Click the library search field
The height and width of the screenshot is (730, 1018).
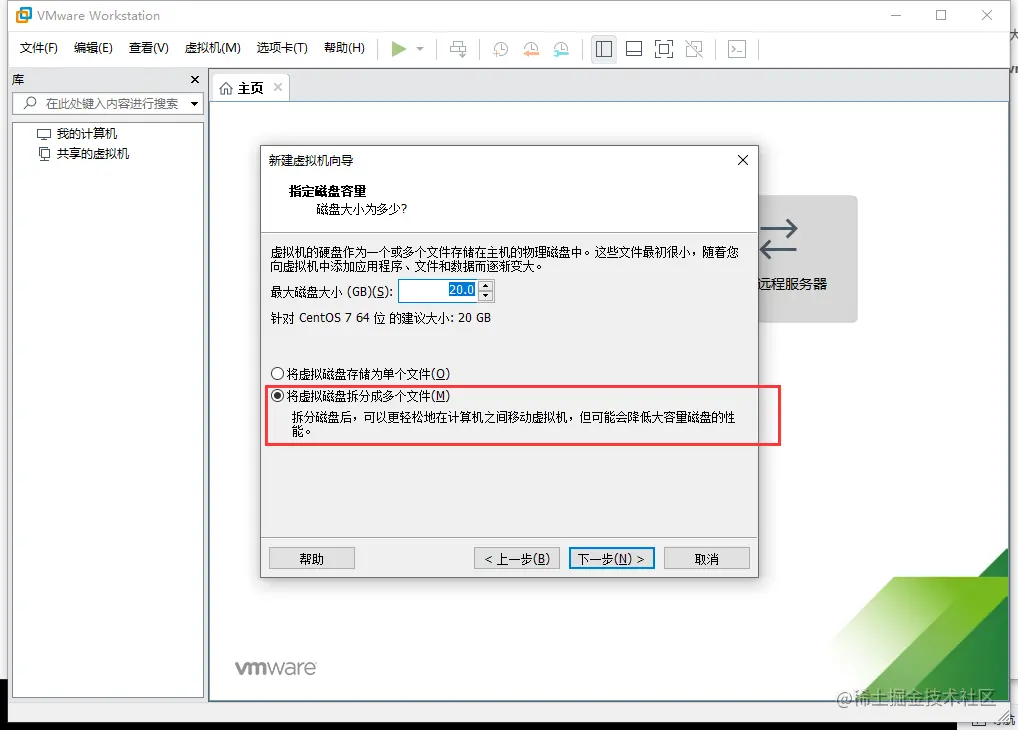[x=108, y=104]
